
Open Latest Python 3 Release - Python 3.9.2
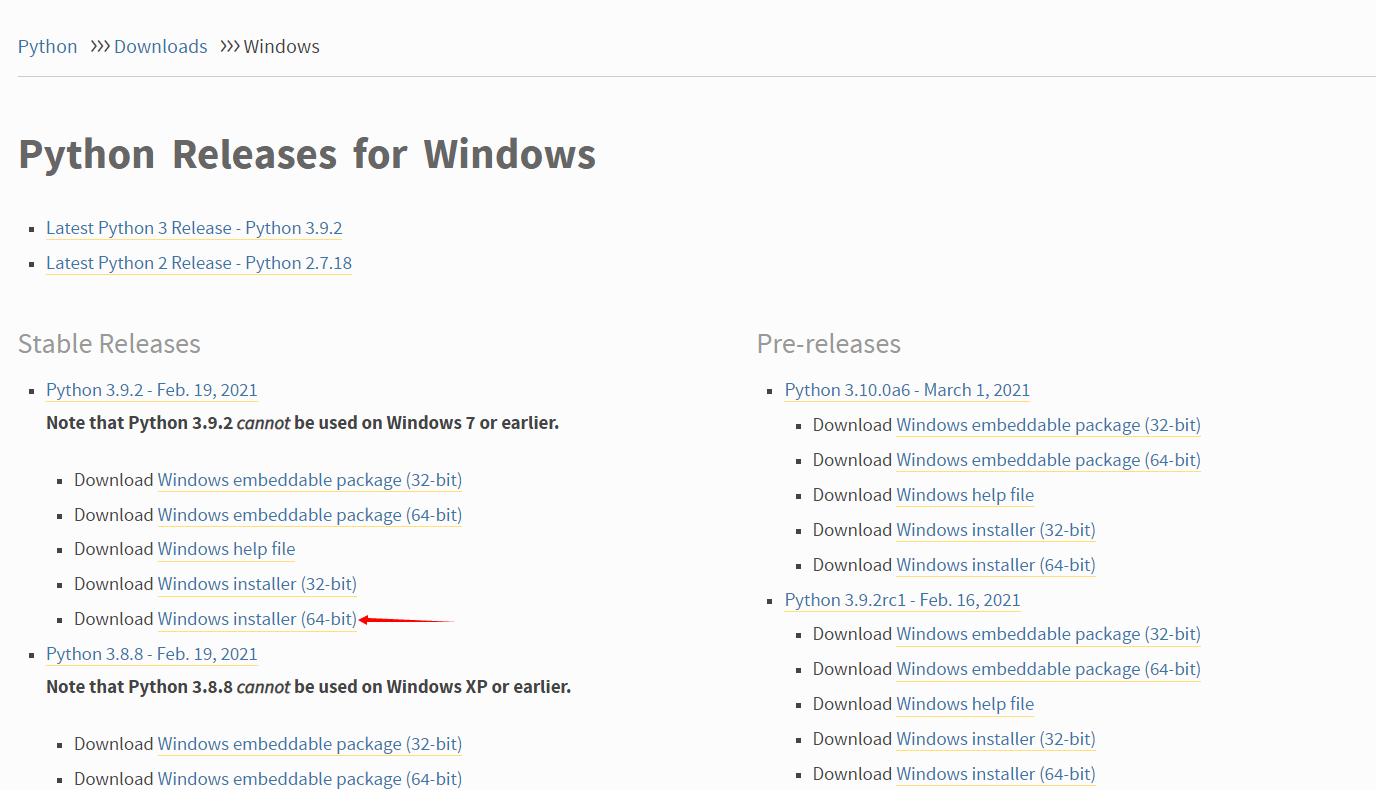click(x=194, y=228)
